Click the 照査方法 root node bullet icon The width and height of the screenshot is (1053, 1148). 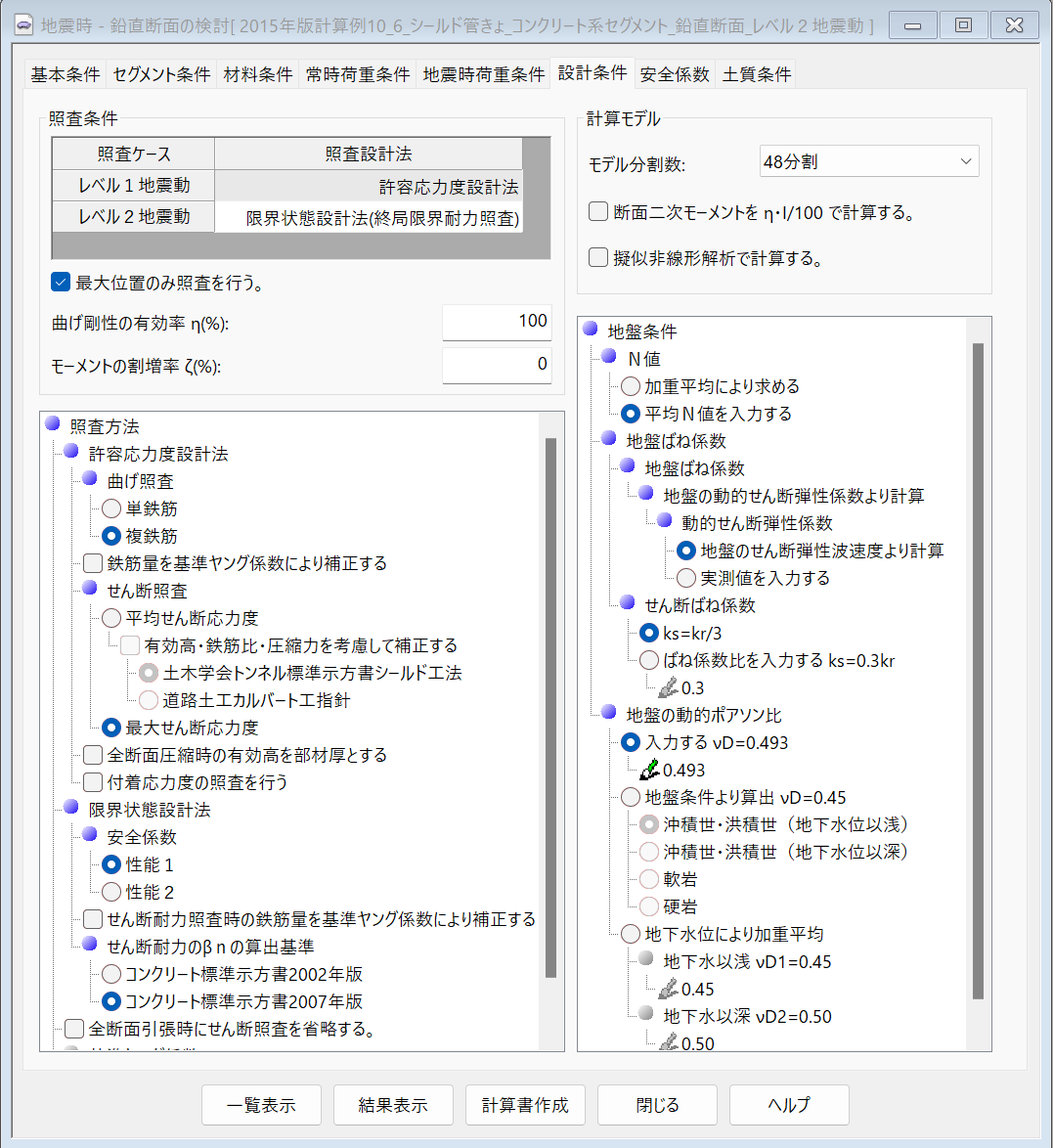[53, 425]
